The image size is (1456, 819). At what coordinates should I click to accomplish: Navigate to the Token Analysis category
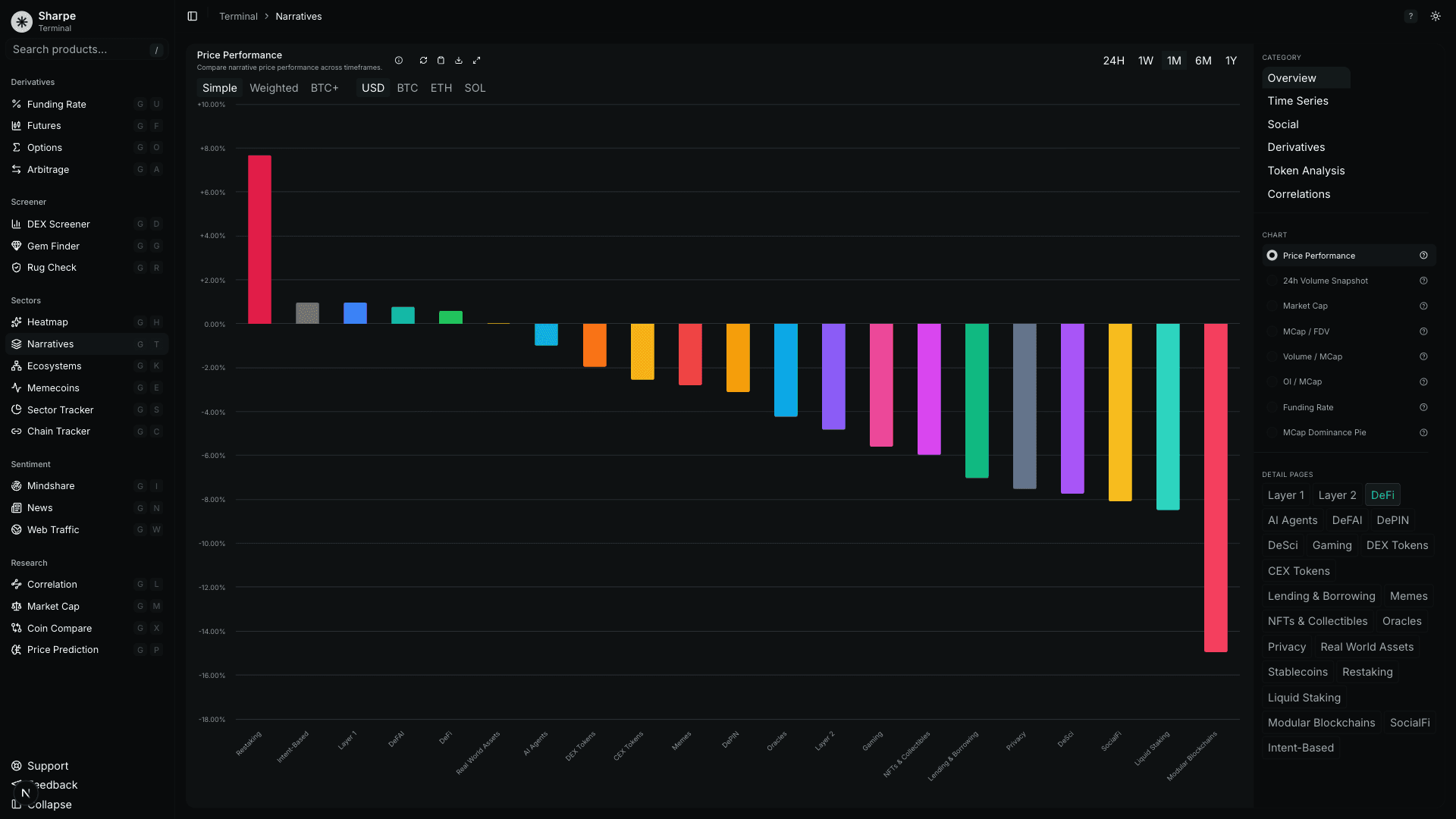click(x=1307, y=171)
